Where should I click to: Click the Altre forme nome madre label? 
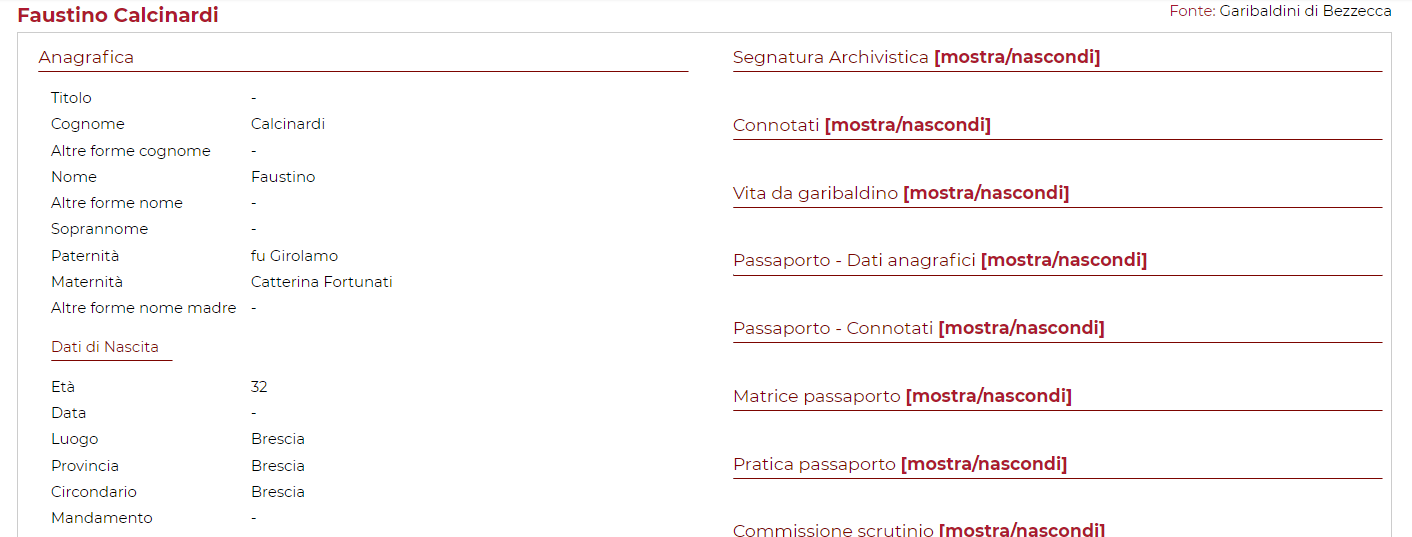tap(143, 308)
